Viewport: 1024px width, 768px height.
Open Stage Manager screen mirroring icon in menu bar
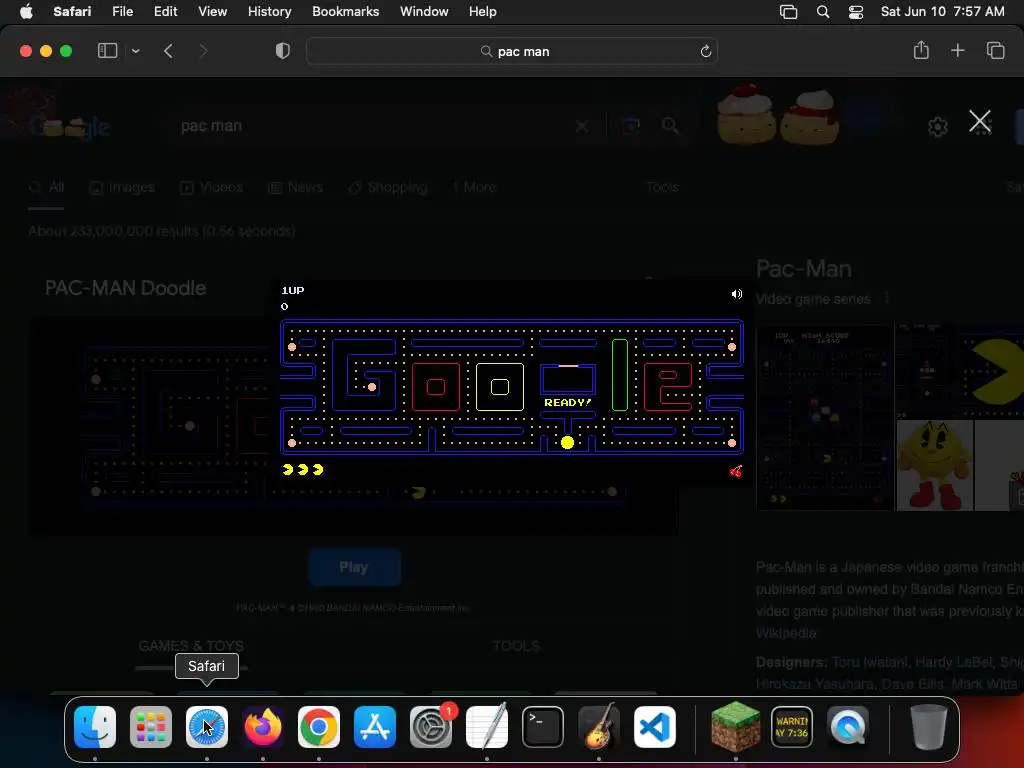tap(788, 12)
